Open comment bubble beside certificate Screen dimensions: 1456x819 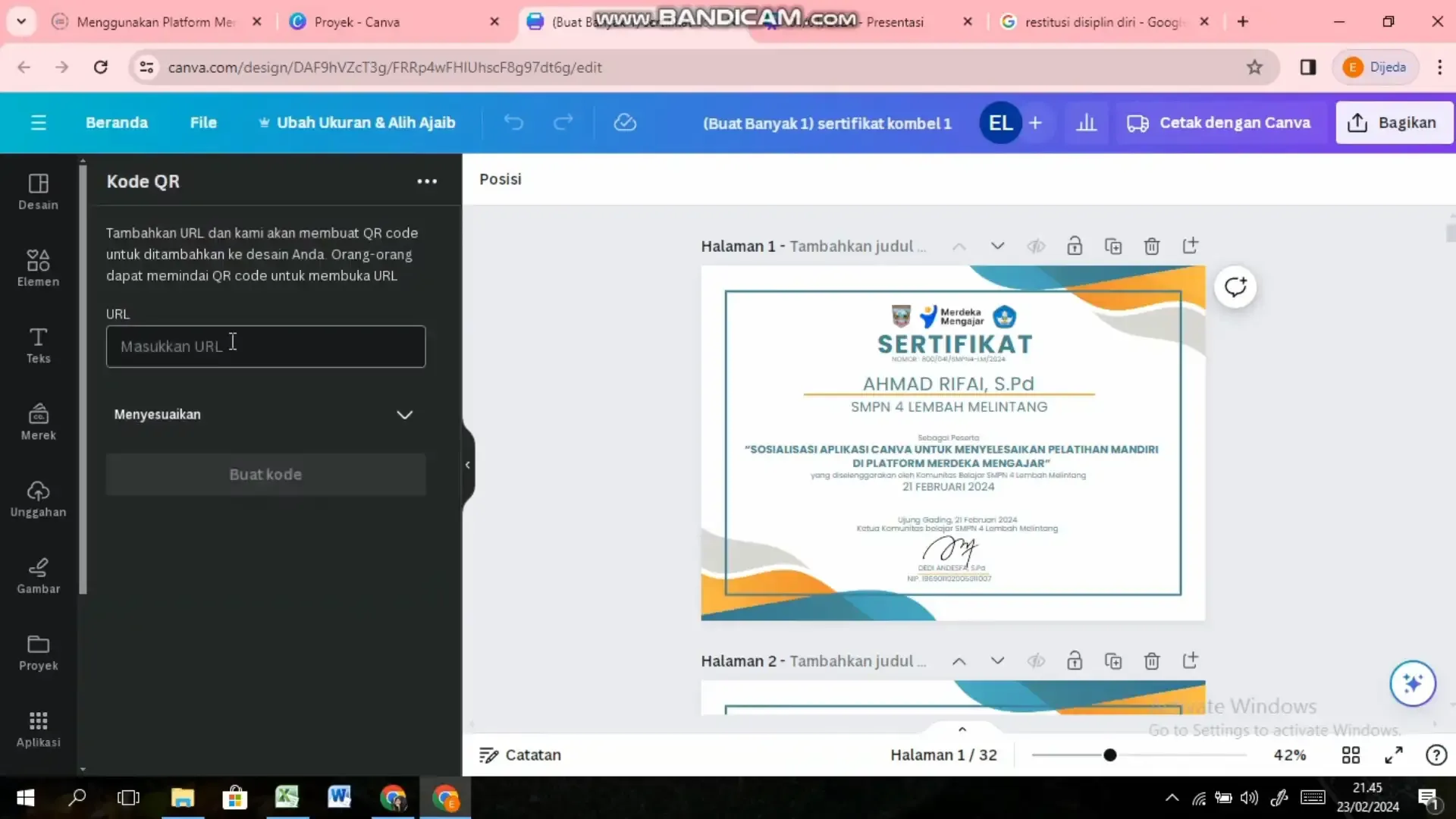pos(1235,287)
